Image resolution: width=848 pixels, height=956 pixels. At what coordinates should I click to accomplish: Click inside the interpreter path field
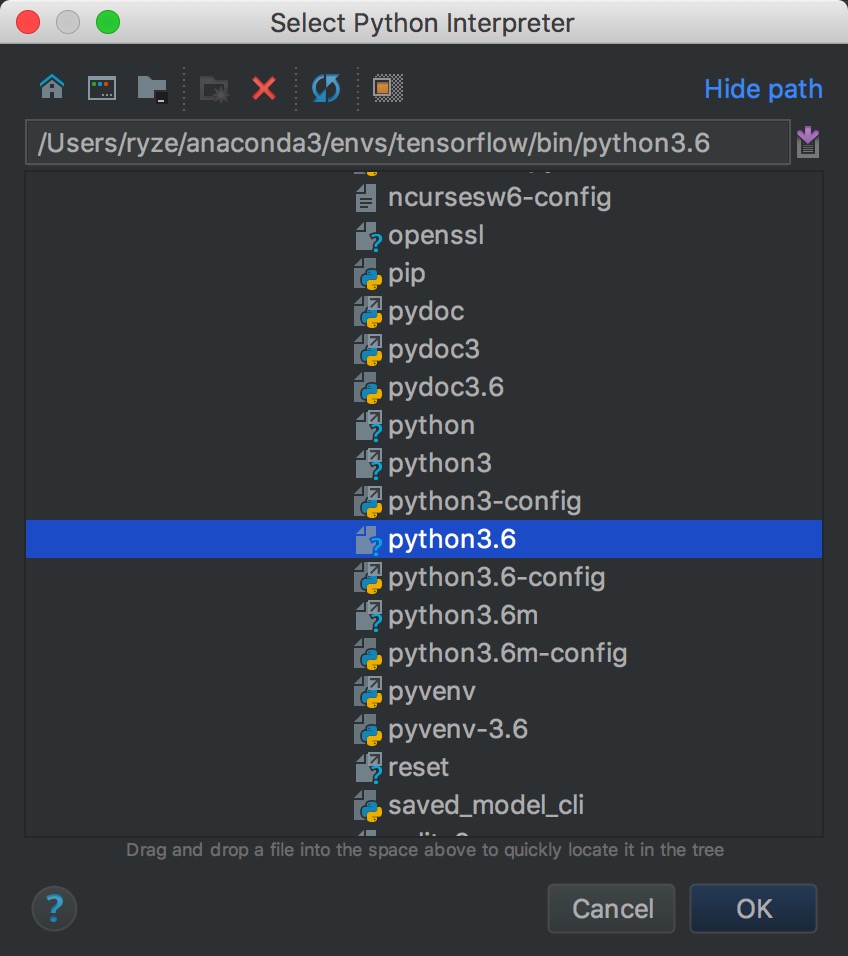pos(400,142)
